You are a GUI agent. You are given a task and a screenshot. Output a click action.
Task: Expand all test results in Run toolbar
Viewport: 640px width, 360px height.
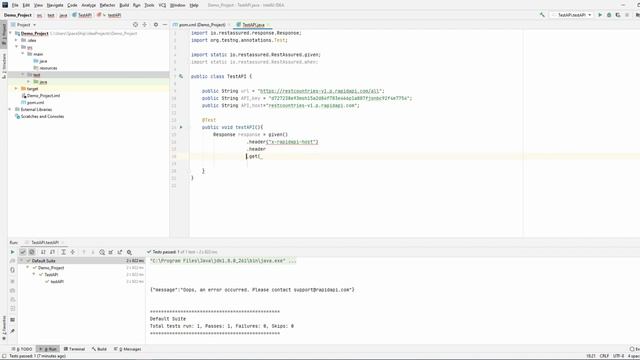[63, 252]
